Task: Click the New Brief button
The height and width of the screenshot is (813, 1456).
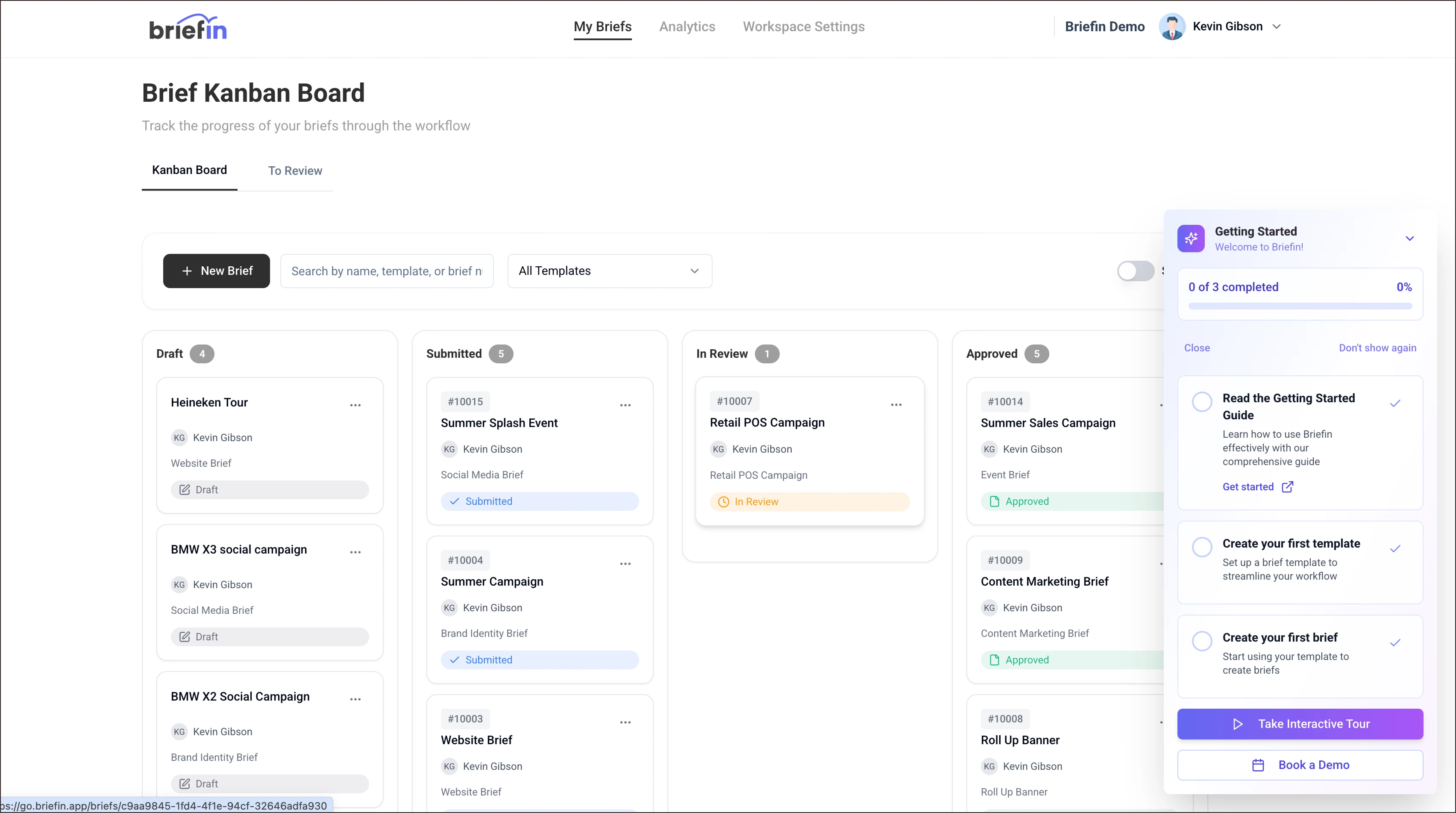Action: point(217,271)
